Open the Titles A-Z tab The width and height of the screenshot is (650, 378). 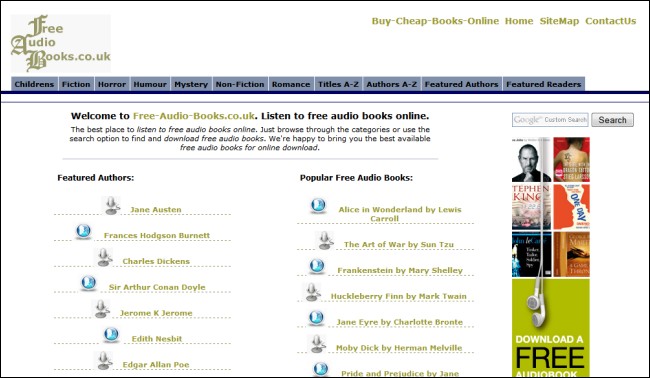[338, 84]
